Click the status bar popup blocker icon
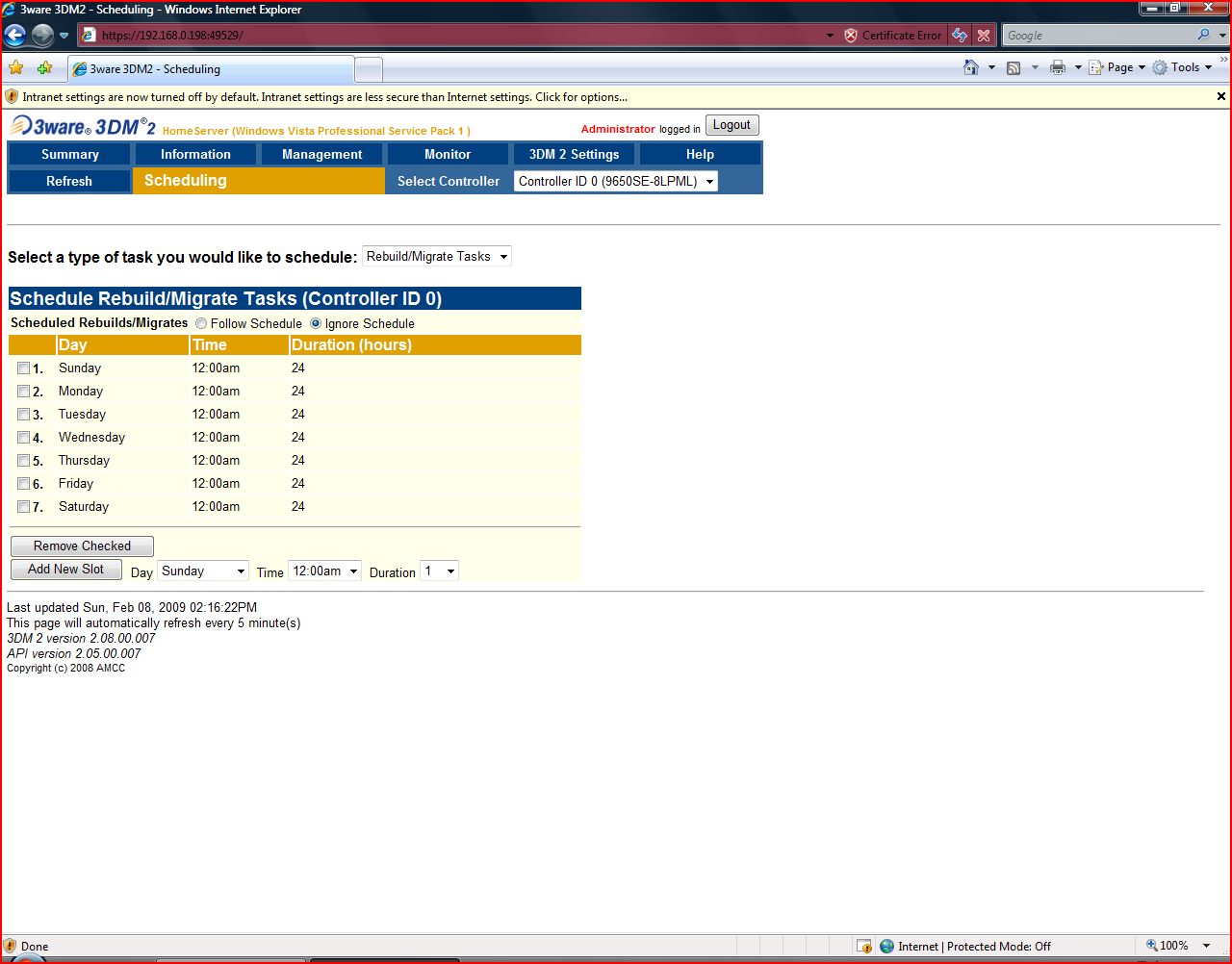 [x=863, y=946]
